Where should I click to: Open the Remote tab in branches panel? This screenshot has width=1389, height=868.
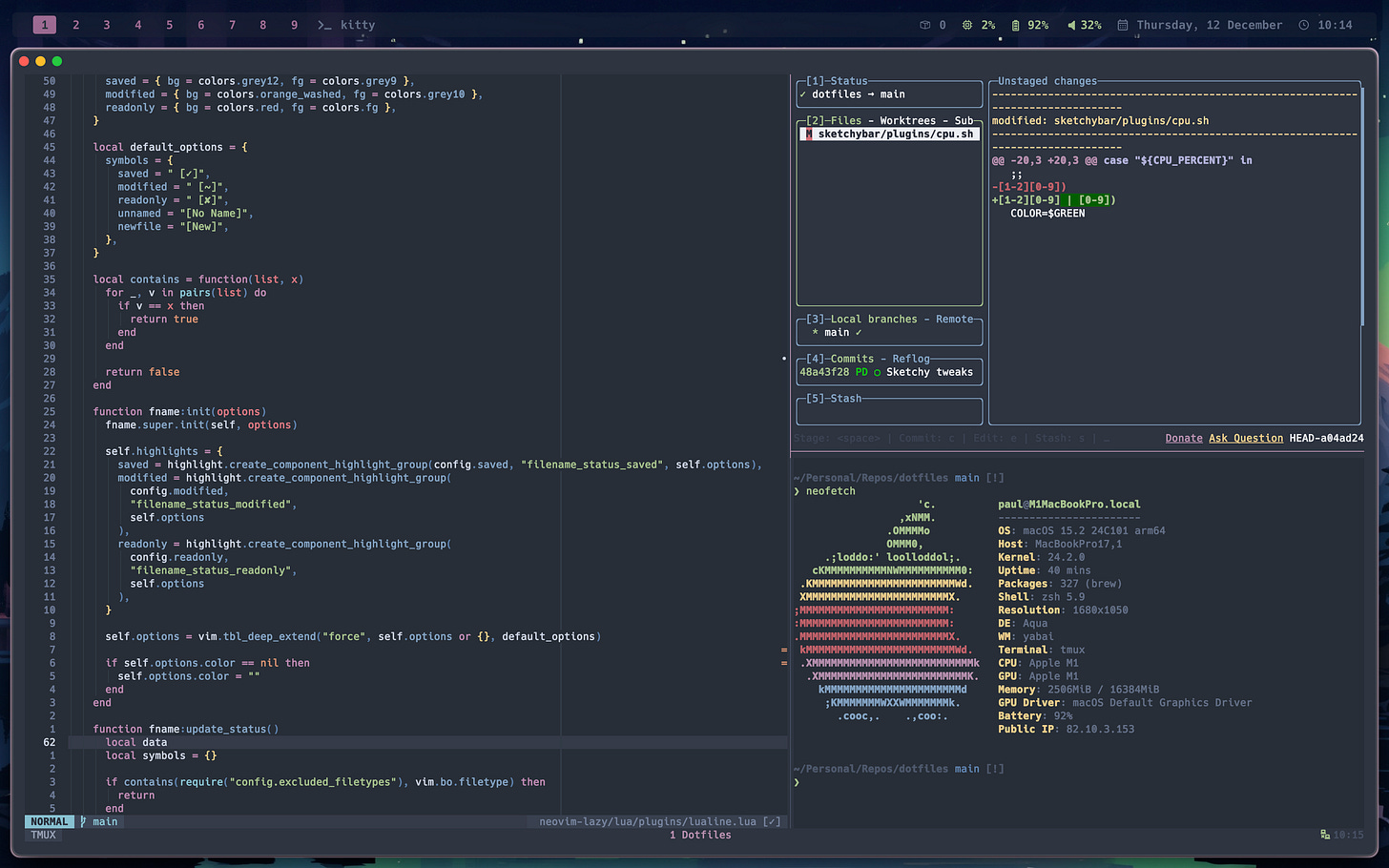[x=954, y=320]
